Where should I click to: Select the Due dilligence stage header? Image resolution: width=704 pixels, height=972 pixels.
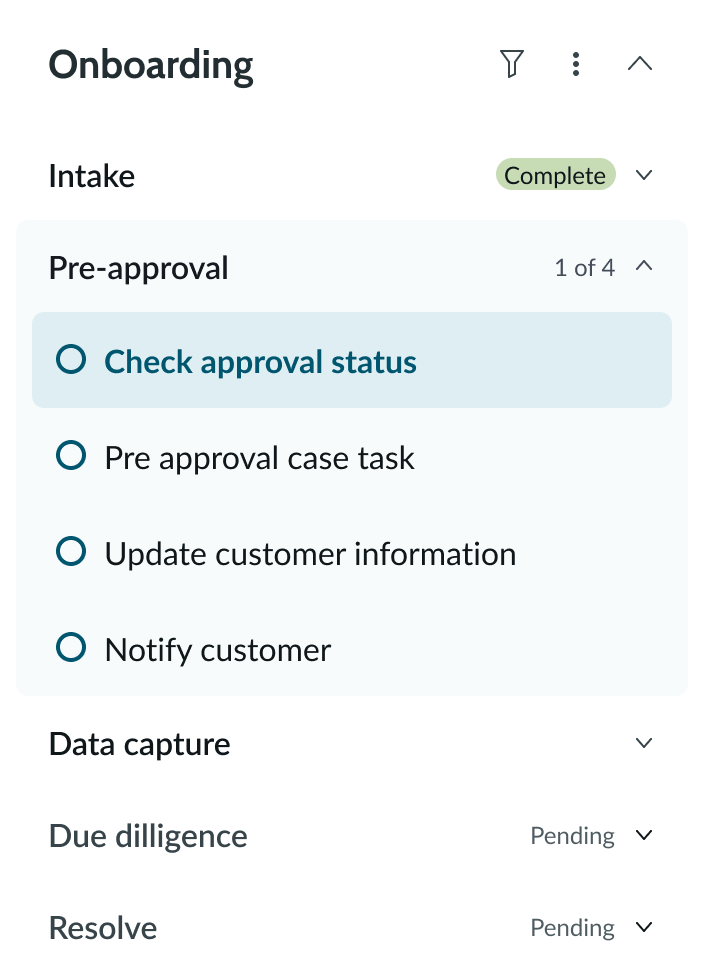(x=147, y=835)
